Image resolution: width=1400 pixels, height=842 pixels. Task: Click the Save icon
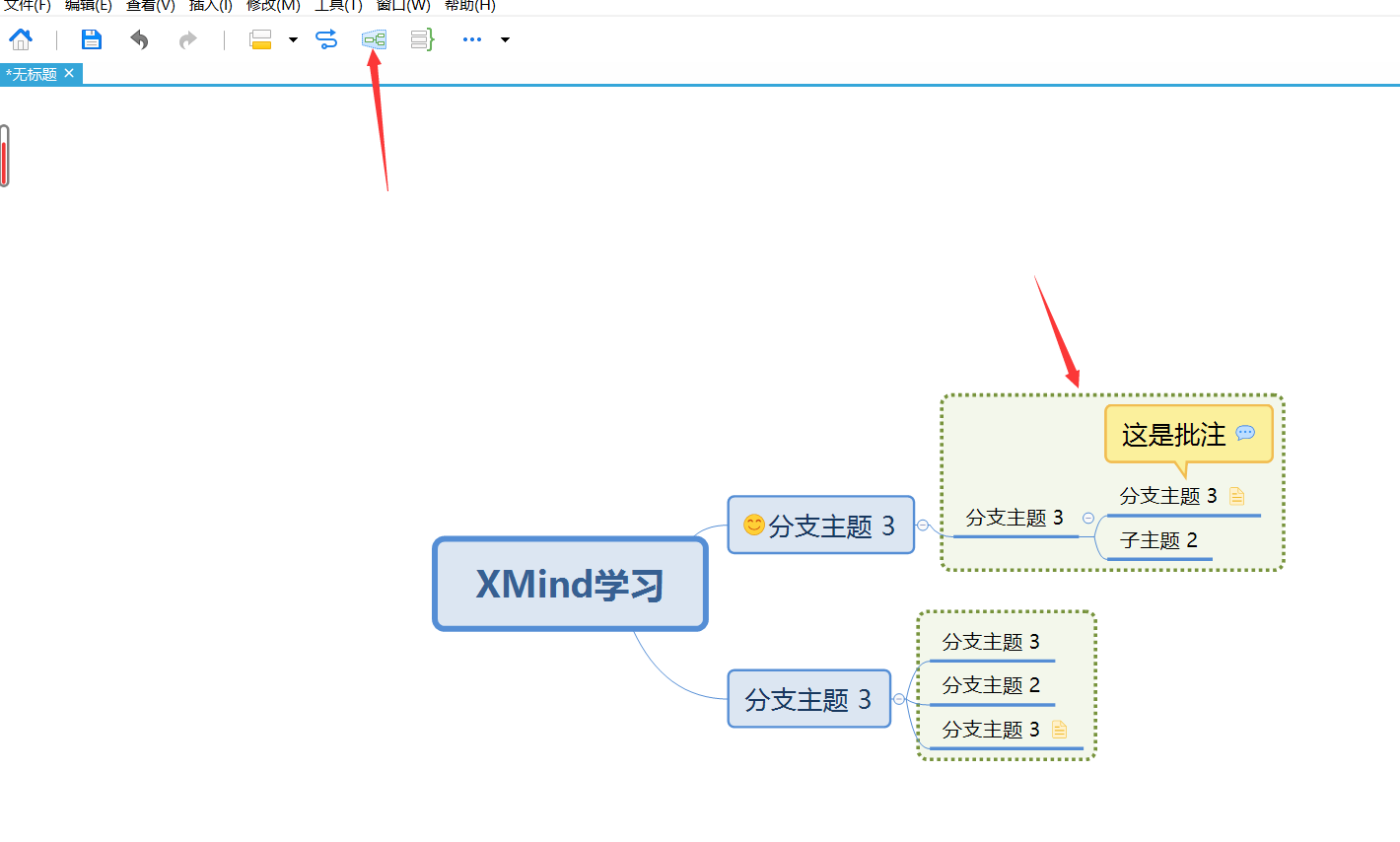tap(91, 39)
